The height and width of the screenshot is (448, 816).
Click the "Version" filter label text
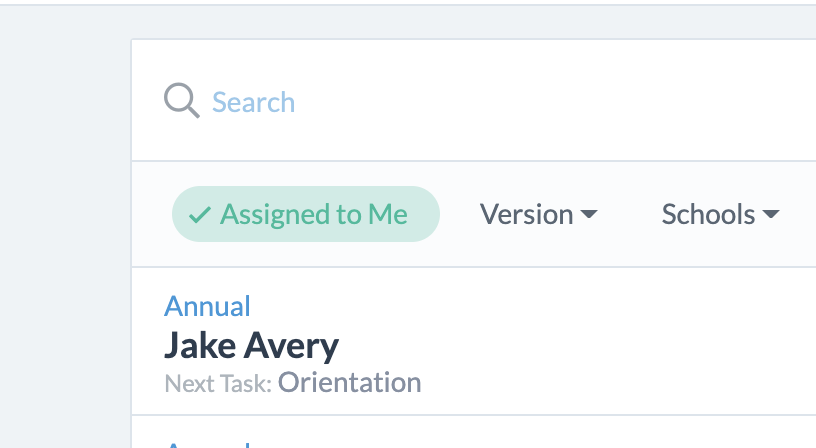pyautogui.click(x=526, y=214)
